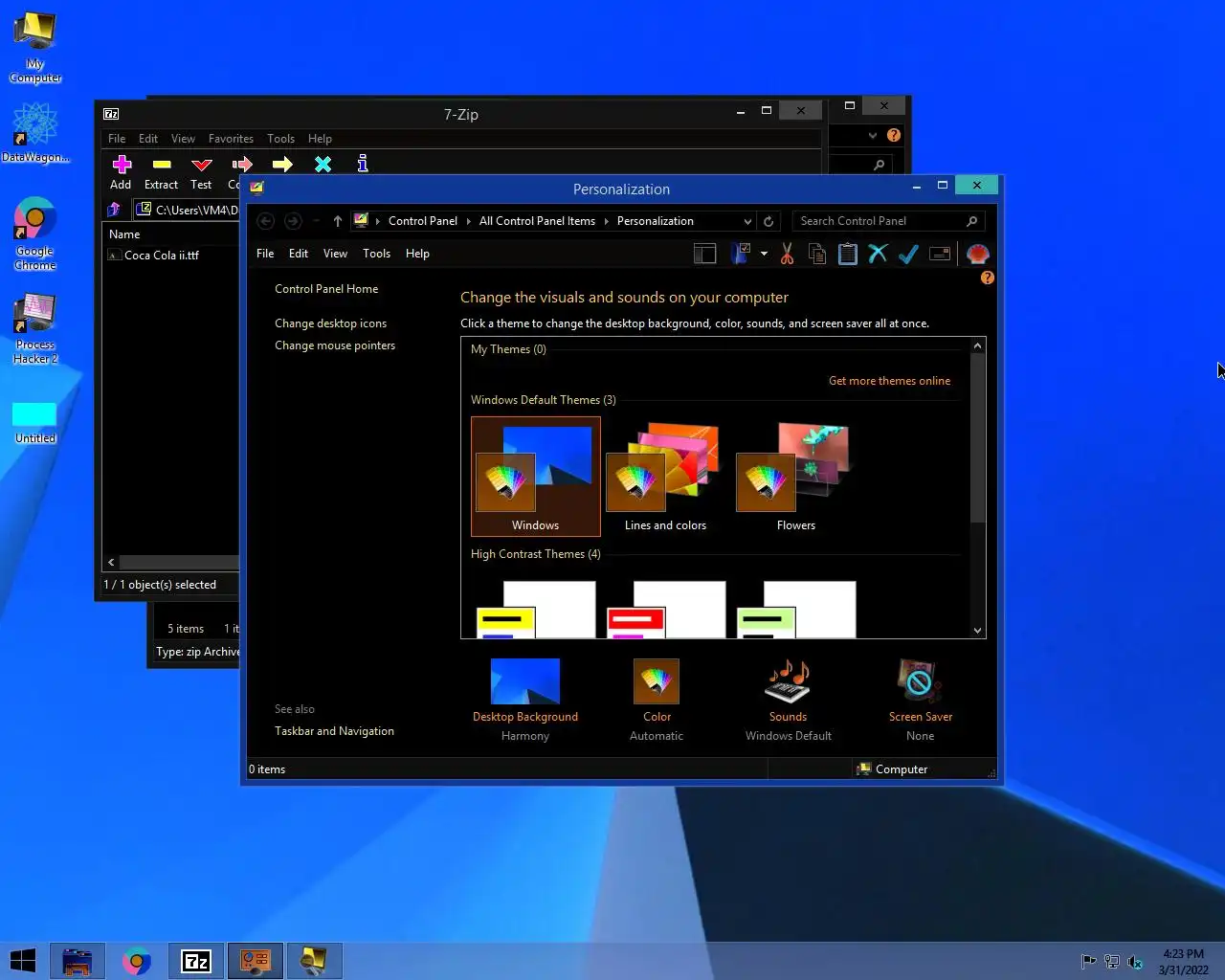Click the 7-Zip Extract button
The width and height of the screenshot is (1225, 980).
[x=161, y=172]
